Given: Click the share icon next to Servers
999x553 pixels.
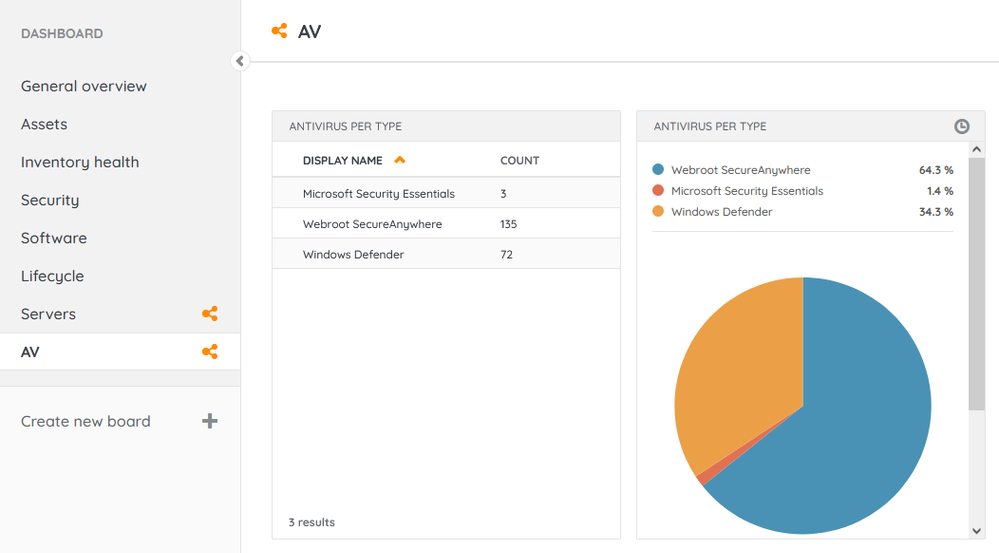Looking at the screenshot, I should pos(209,314).
